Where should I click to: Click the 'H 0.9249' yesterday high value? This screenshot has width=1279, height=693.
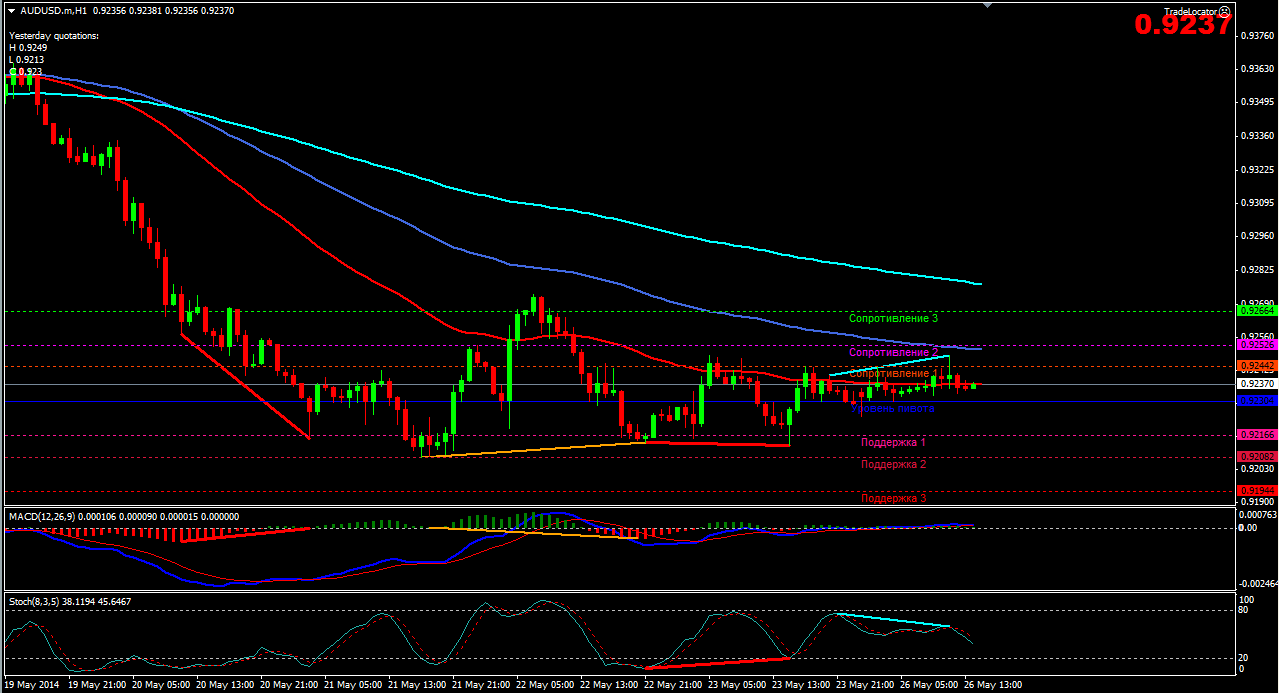pos(28,47)
